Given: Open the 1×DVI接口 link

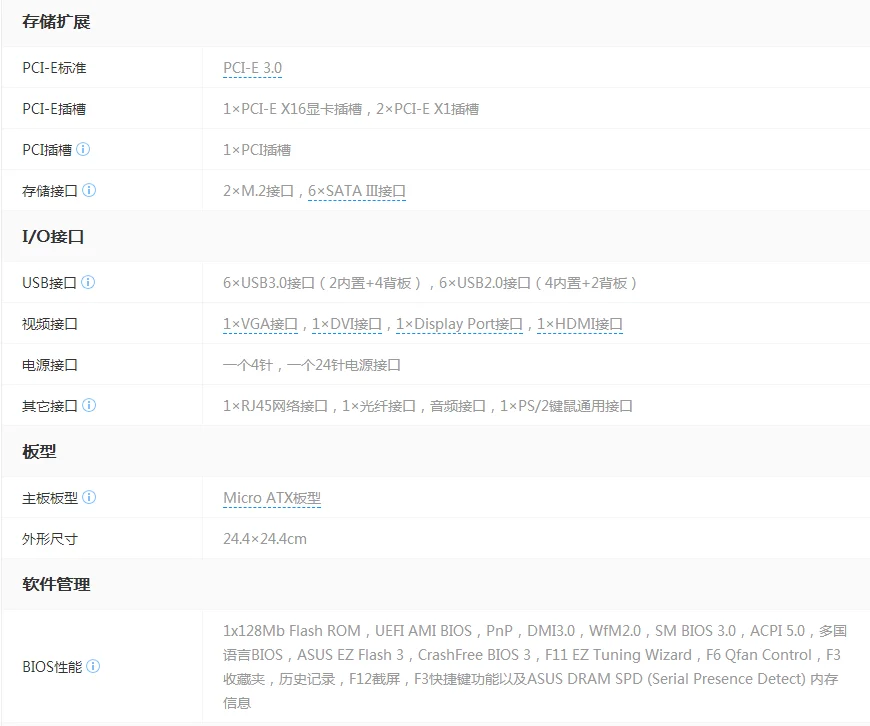Looking at the screenshot, I should point(347,324).
